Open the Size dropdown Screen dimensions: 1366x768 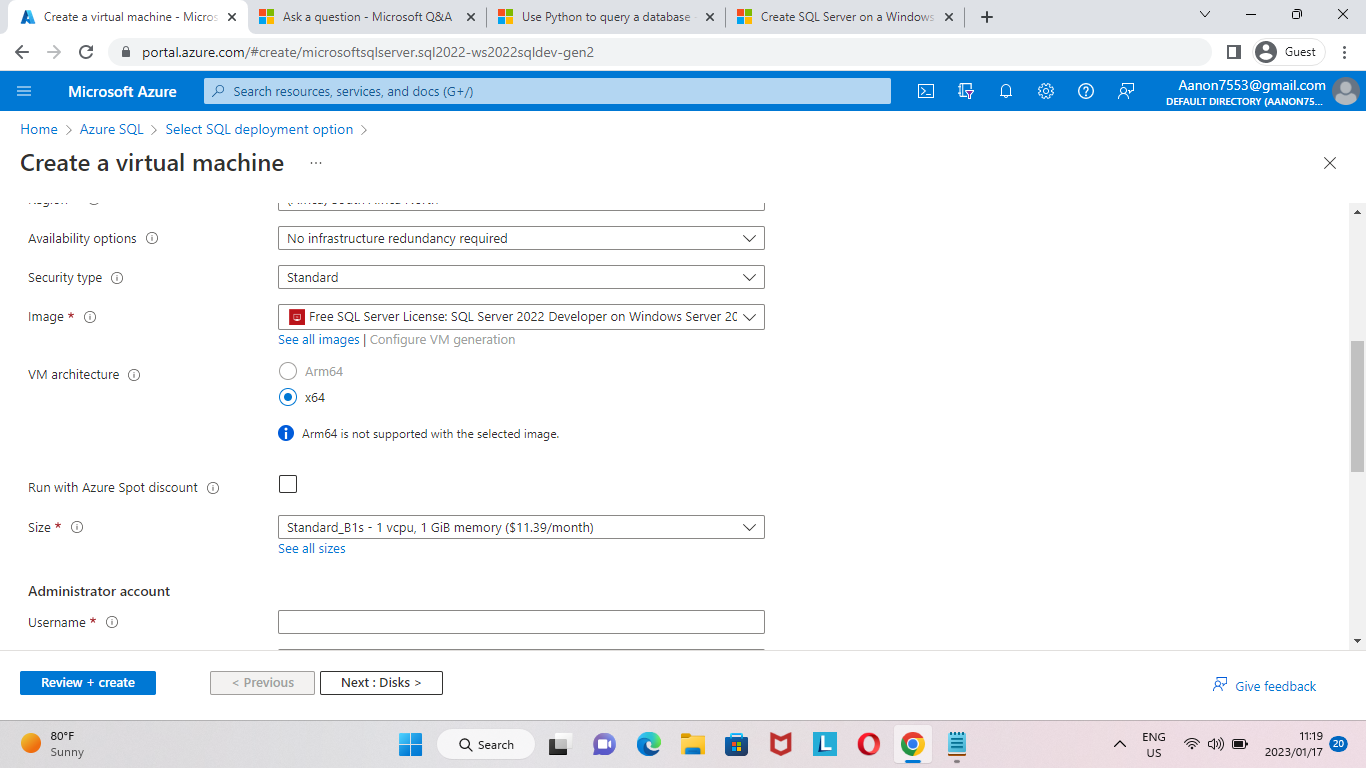521,527
